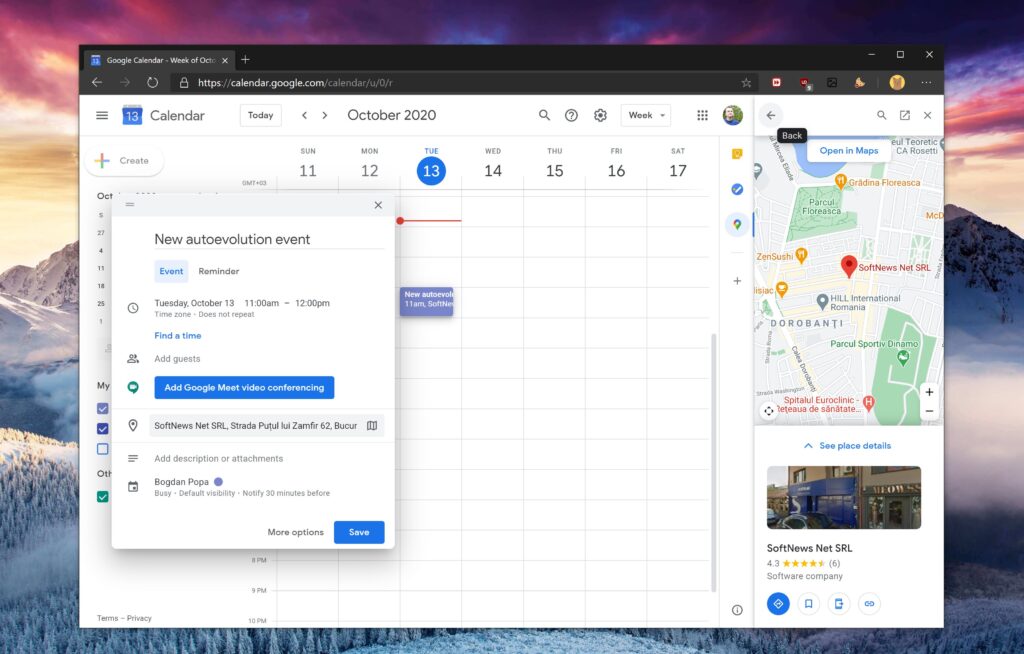1024x654 pixels.
Task: Uncheck the first My calendars checkbox
Action: (x=103, y=408)
